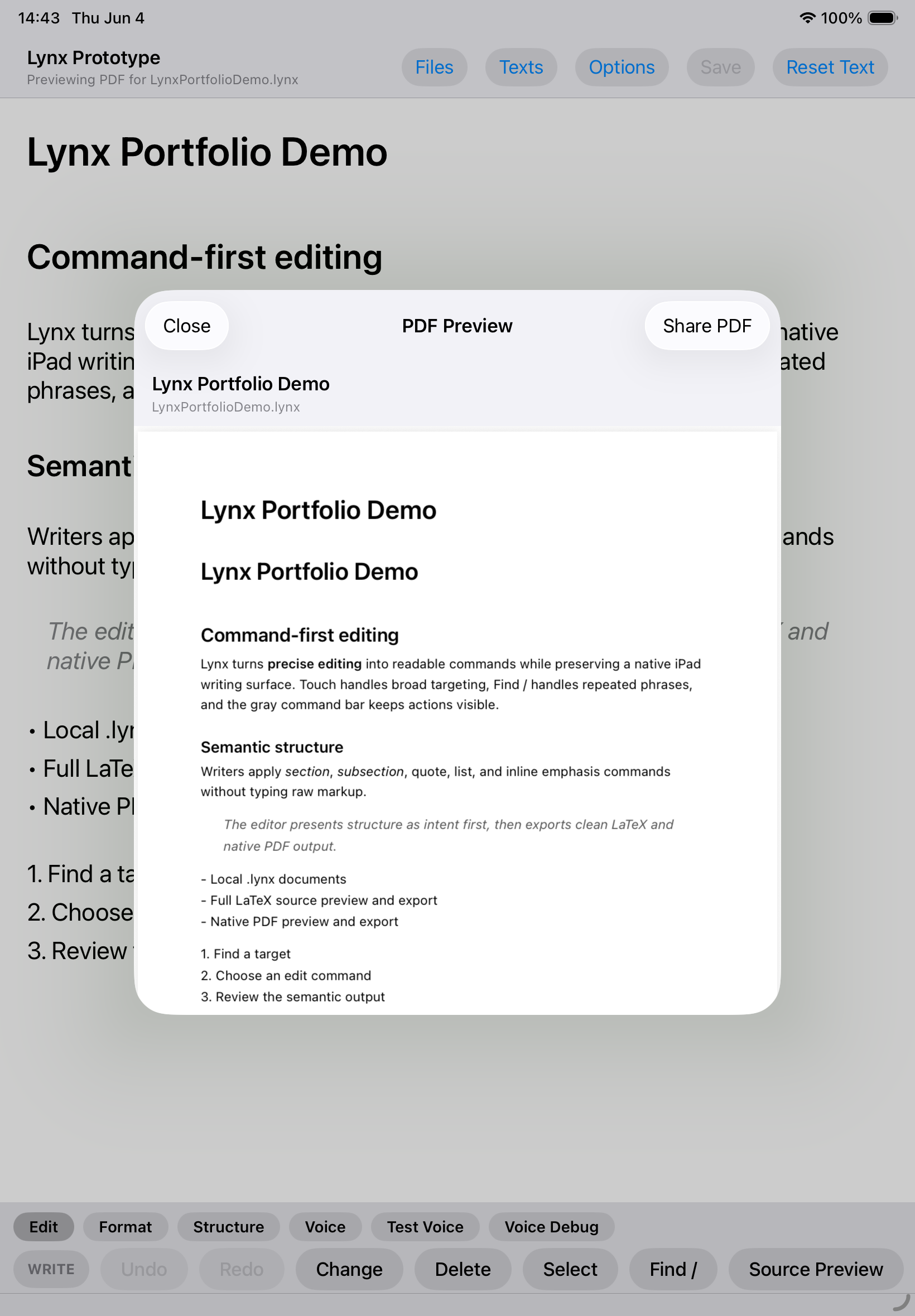Click the battery icon in status bar
915x1316 pixels.
882,18
